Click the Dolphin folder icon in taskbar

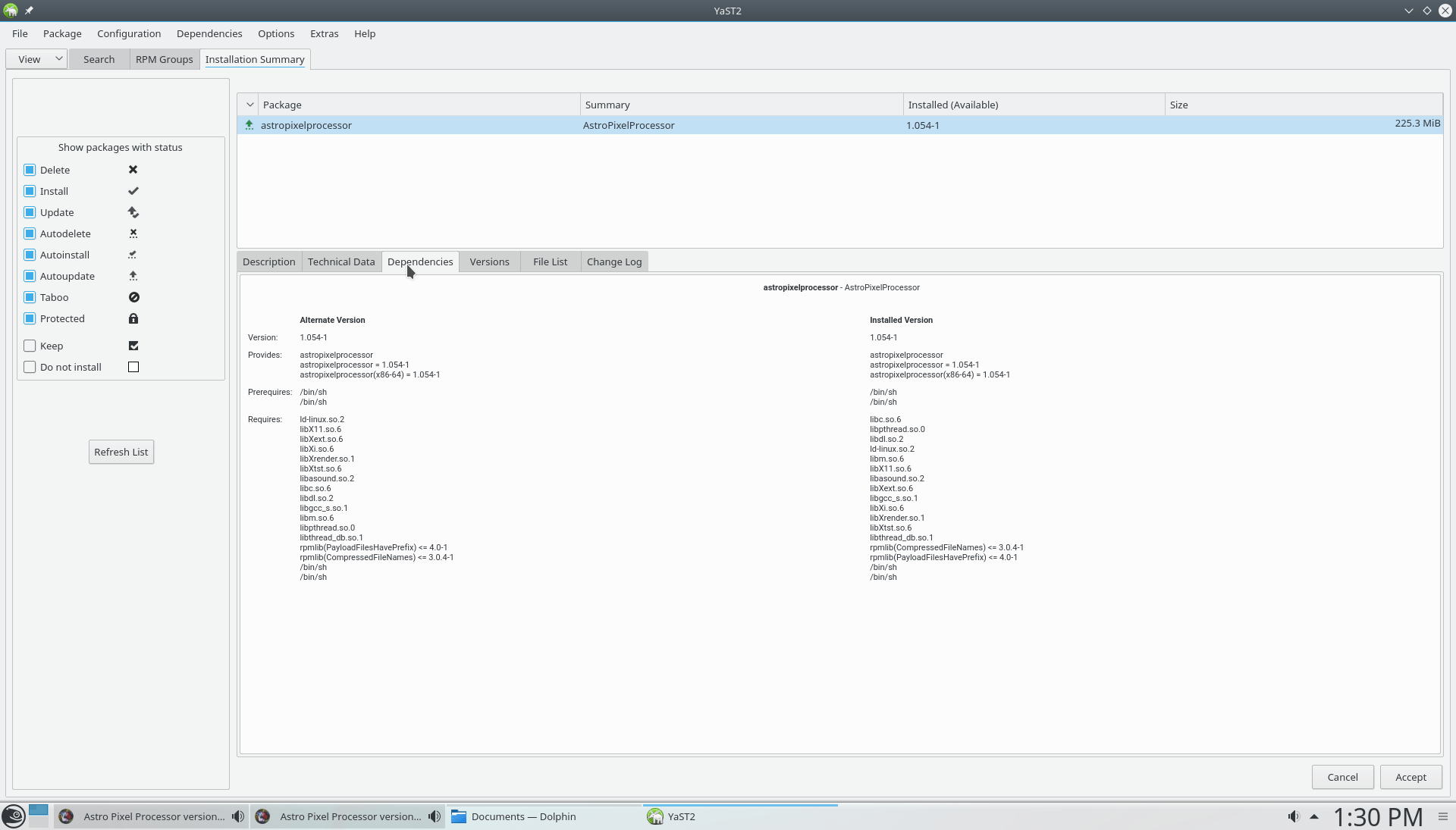coord(459,816)
